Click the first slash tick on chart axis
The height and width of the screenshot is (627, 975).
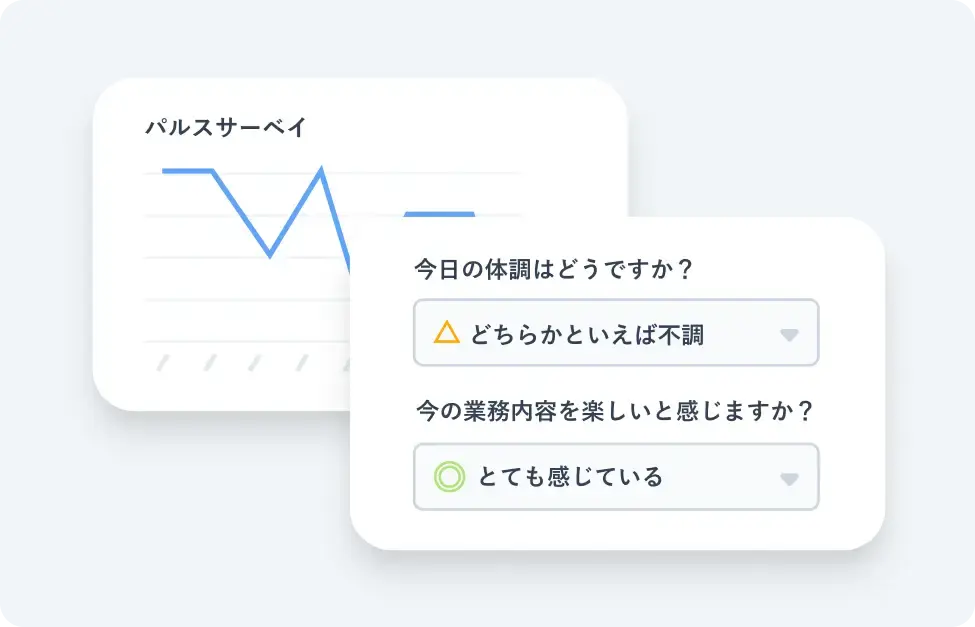tap(163, 363)
